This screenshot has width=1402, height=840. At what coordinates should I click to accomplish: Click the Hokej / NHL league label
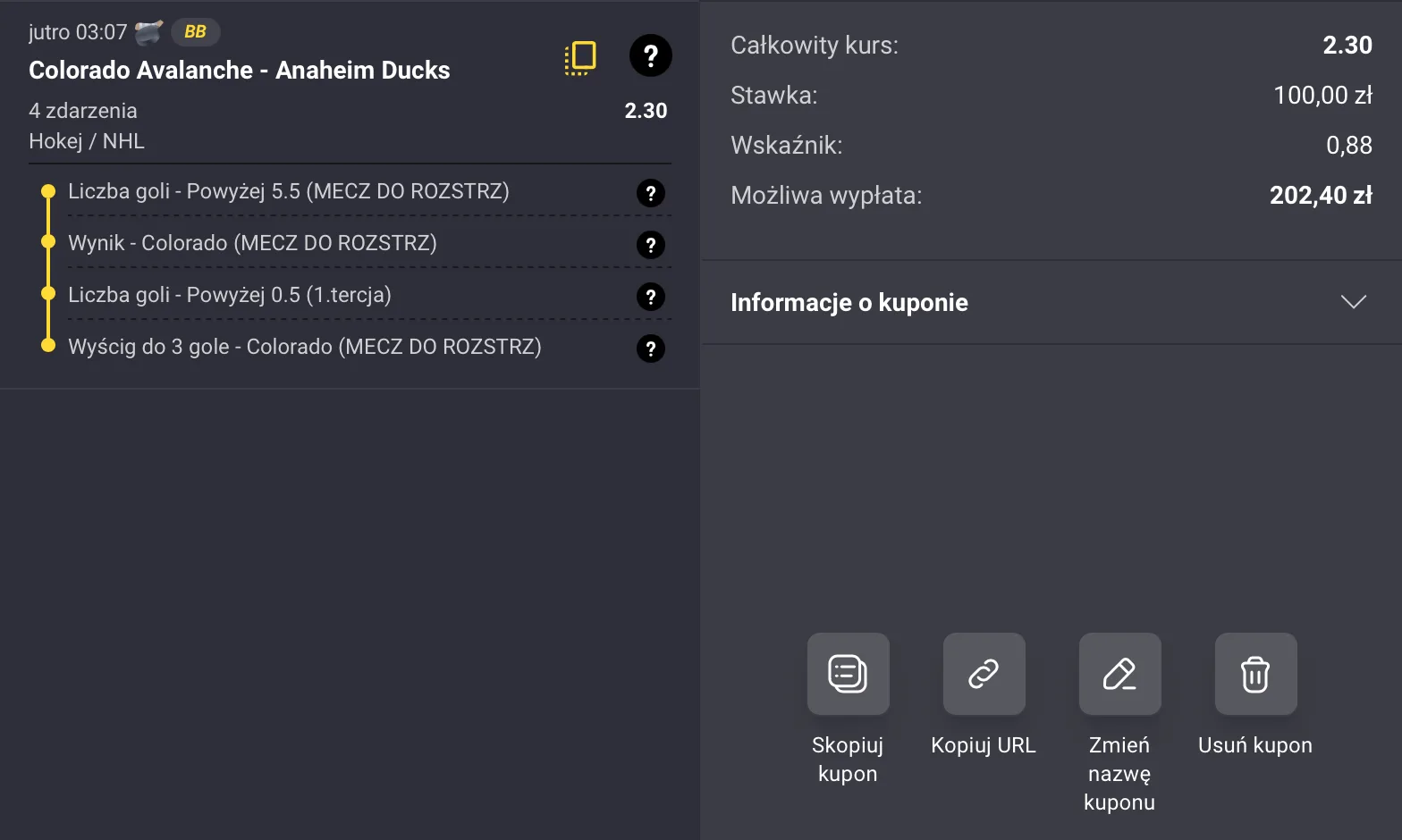point(87,140)
